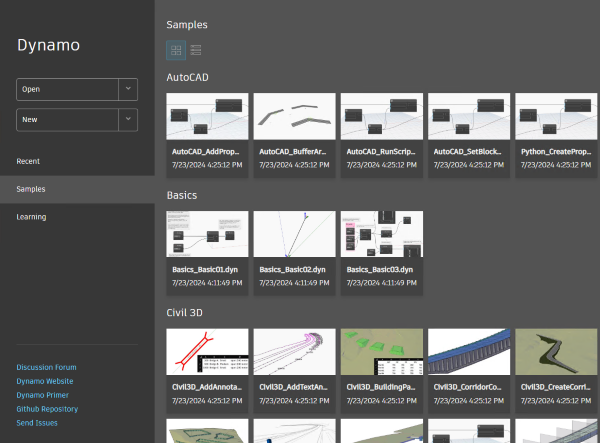Open the AutoCAD_BufferAr sample thumbnail
Viewport: 600px width, 443px height.
(x=295, y=116)
